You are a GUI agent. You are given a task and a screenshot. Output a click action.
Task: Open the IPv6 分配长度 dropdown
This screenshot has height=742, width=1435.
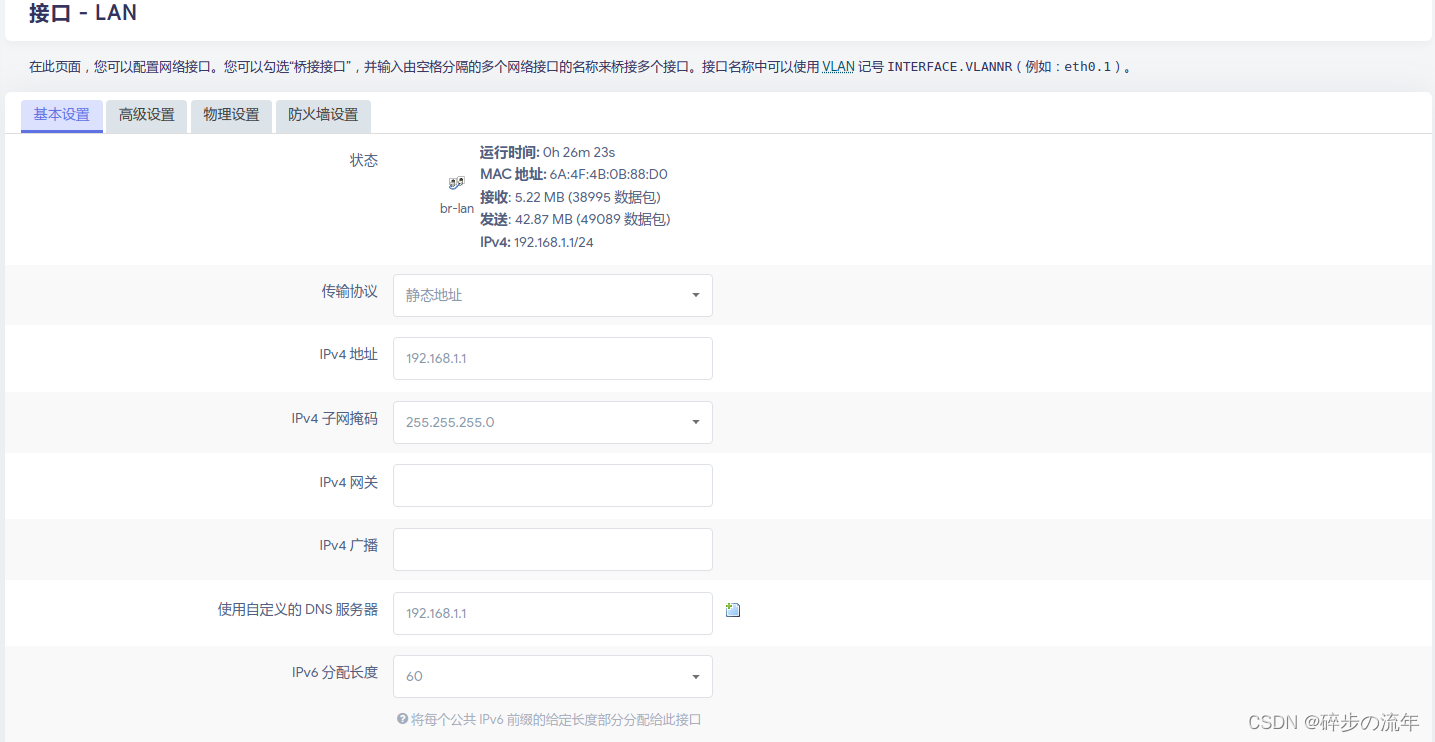[553, 676]
